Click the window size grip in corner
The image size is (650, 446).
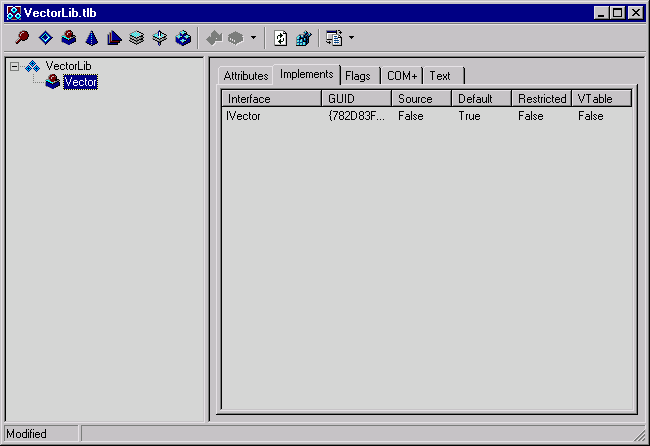point(640,435)
